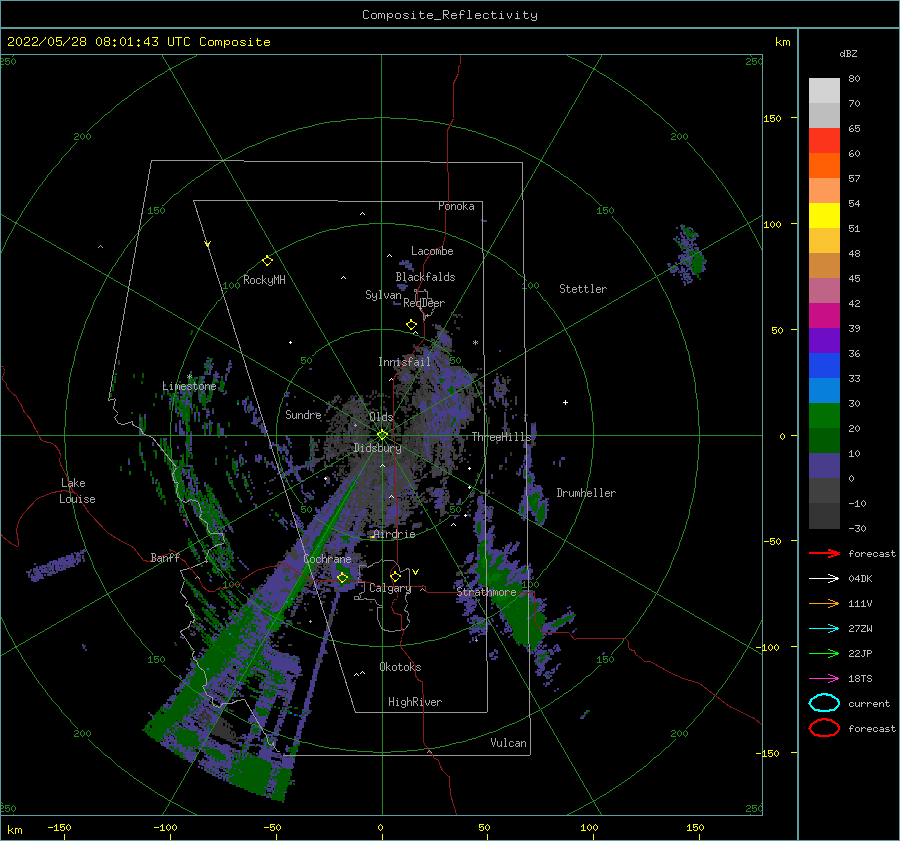900x841 pixels.
Task: Click the dBZ scale heading
Action: pyautogui.click(x=848, y=53)
